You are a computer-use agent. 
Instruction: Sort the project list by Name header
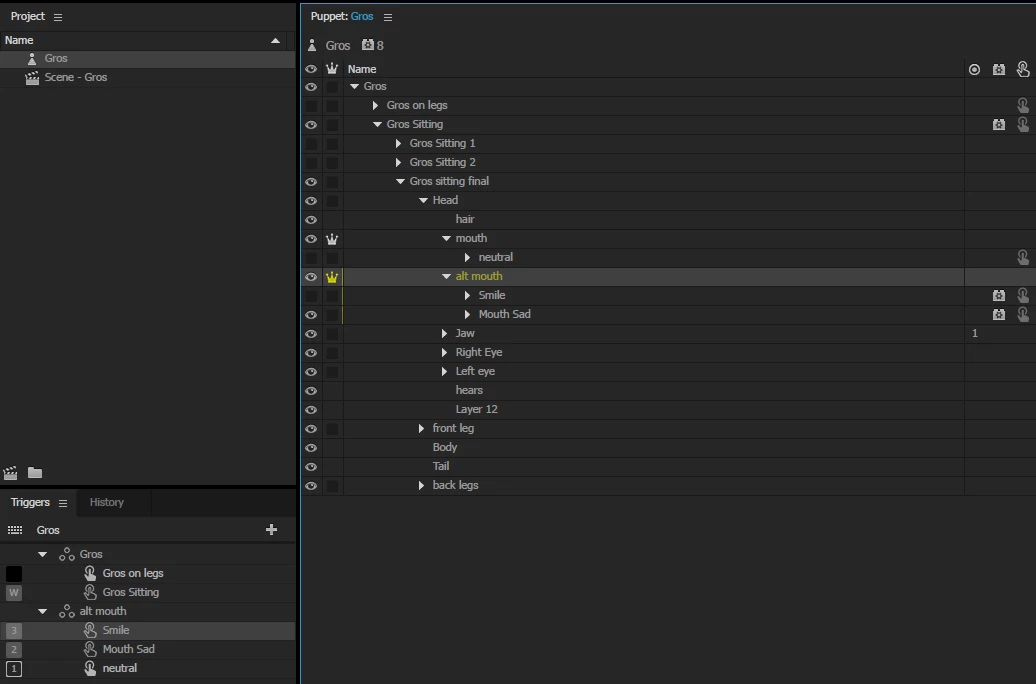(x=144, y=40)
